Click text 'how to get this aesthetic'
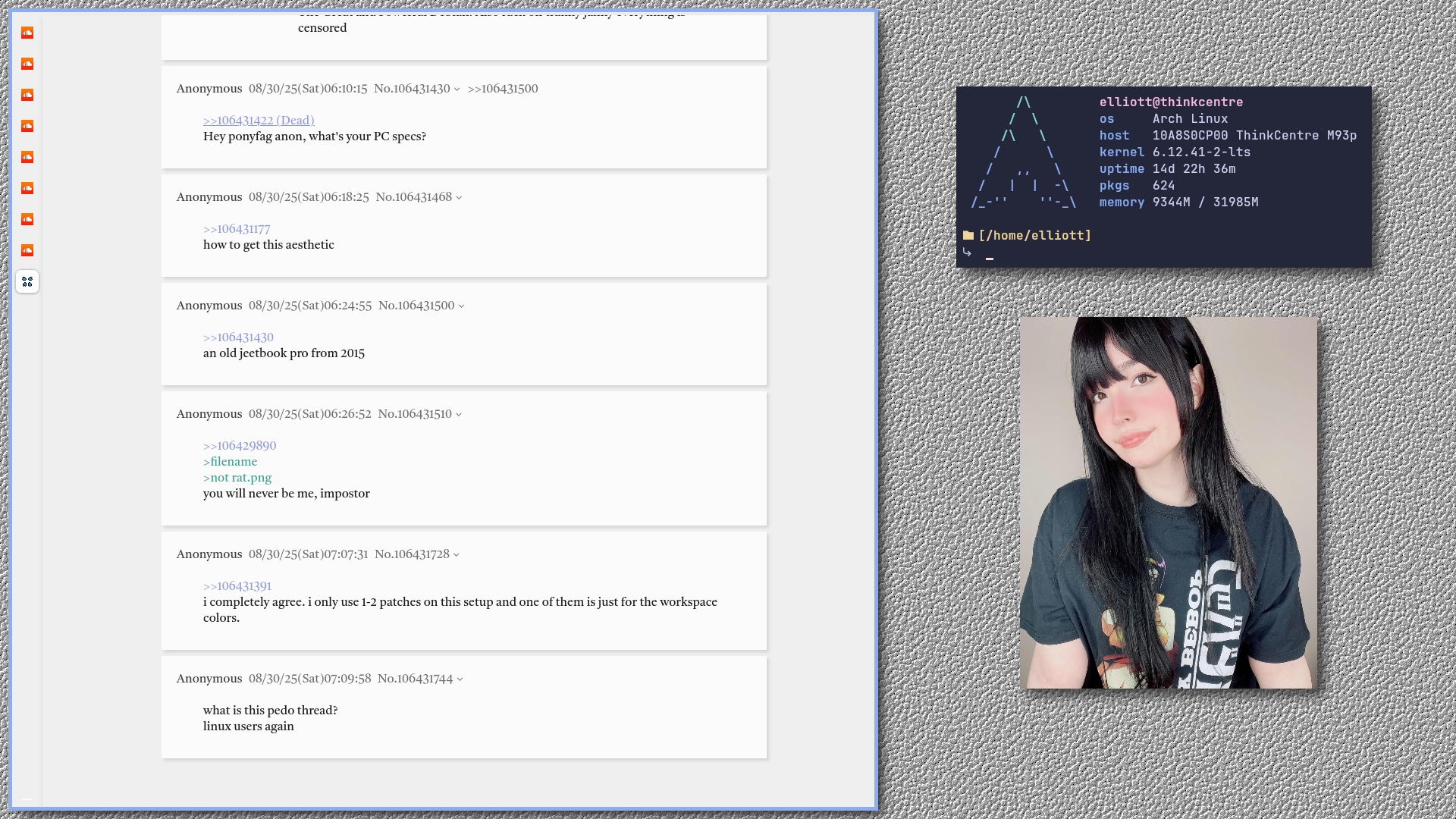 click(268, 245)
